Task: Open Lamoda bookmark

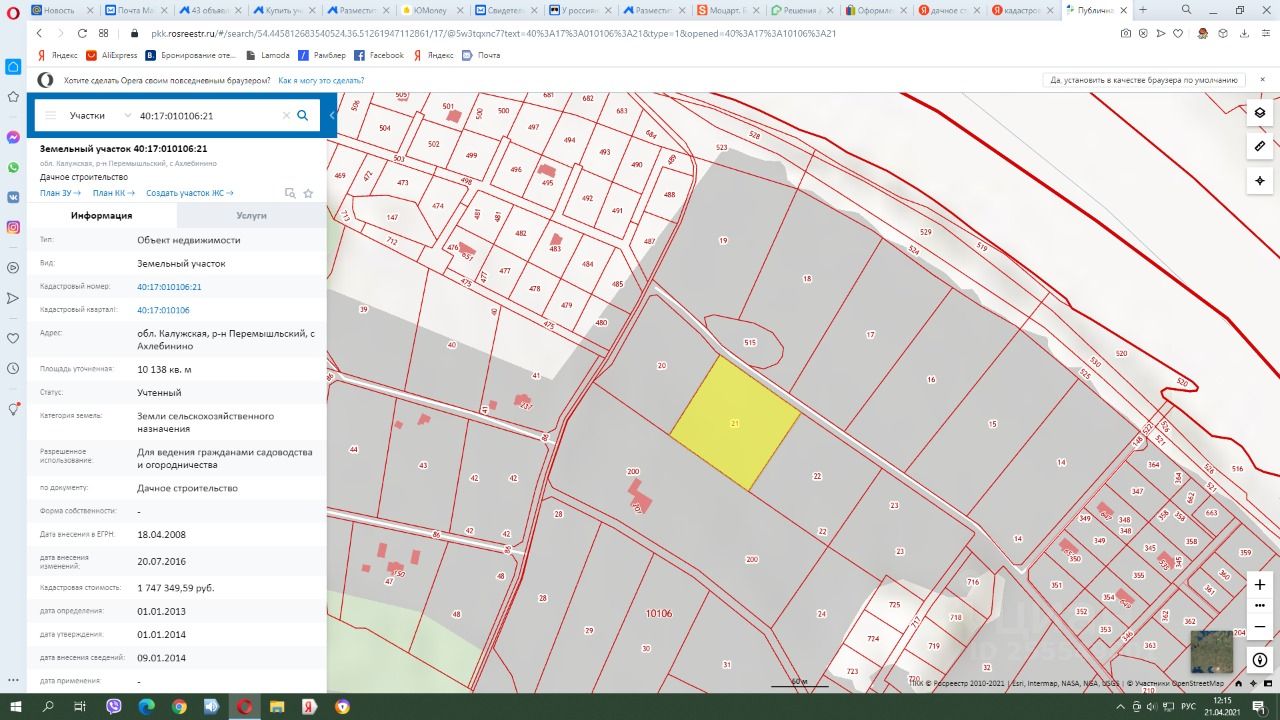Action: click(x=267, y=55)
